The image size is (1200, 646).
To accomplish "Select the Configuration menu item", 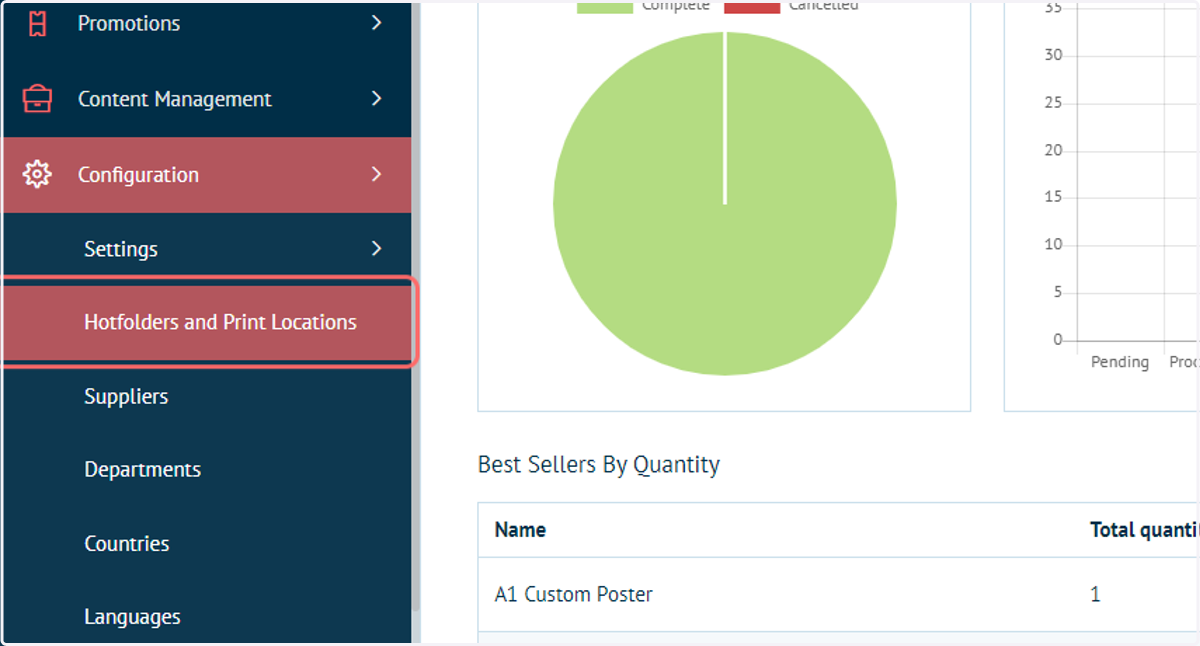I will click(x=207, y=175).
